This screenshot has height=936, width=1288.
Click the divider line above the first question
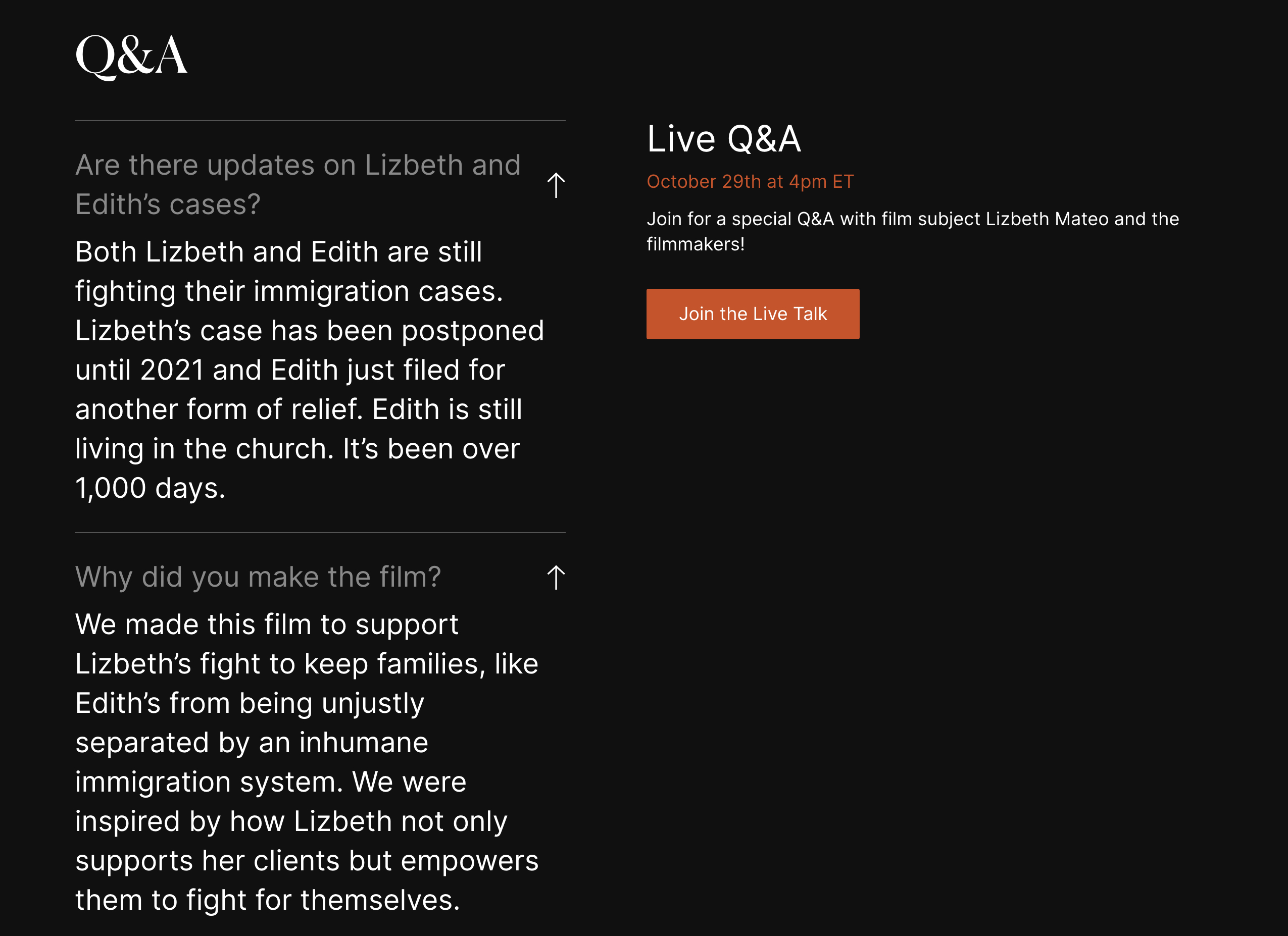[320, 120]
